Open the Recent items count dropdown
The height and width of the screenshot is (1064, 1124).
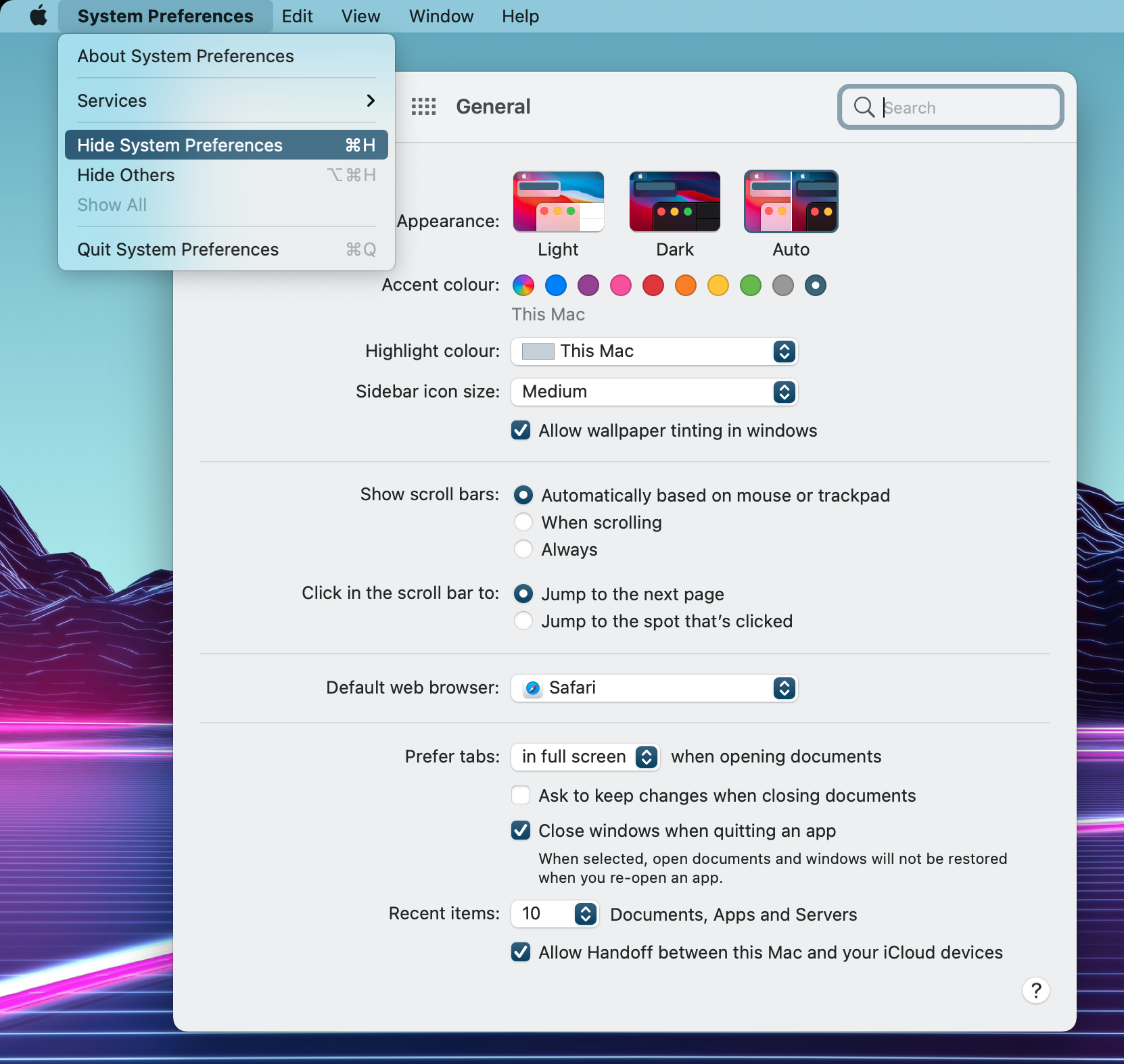pyautogui.click(x=555, y=914)
